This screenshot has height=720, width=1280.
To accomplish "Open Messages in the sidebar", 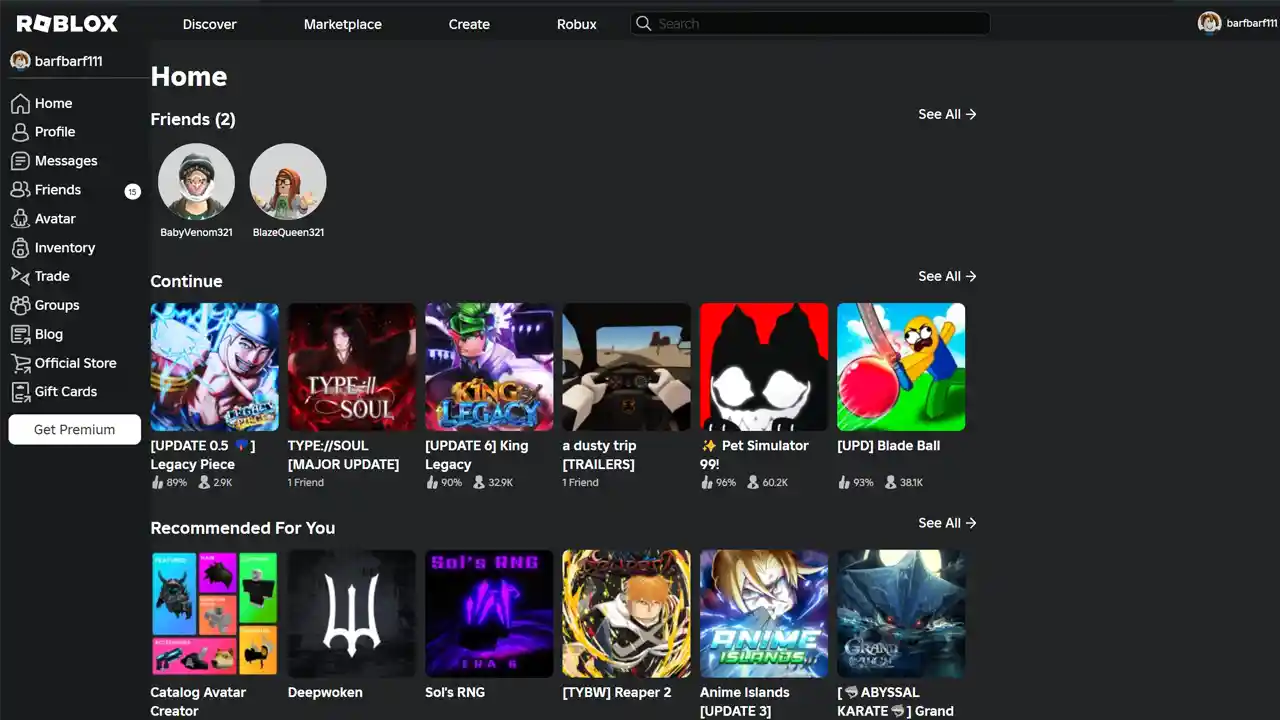I will coord(65,160).
